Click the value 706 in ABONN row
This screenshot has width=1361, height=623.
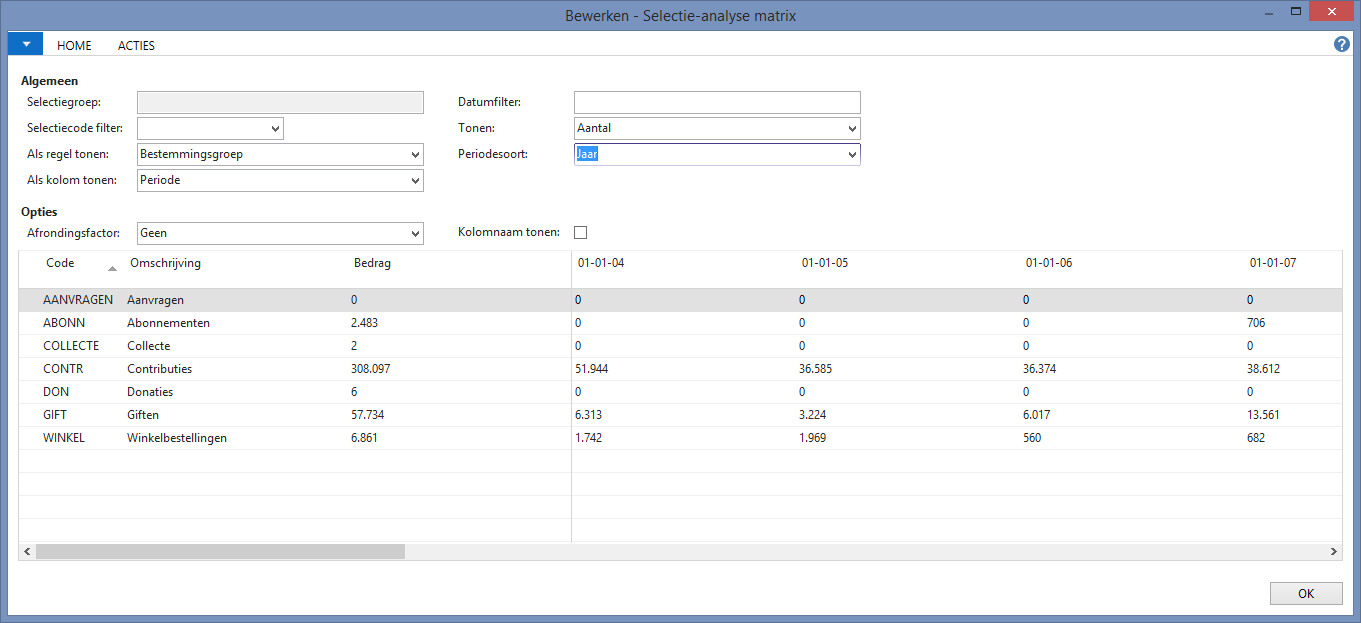point(1256,323)
